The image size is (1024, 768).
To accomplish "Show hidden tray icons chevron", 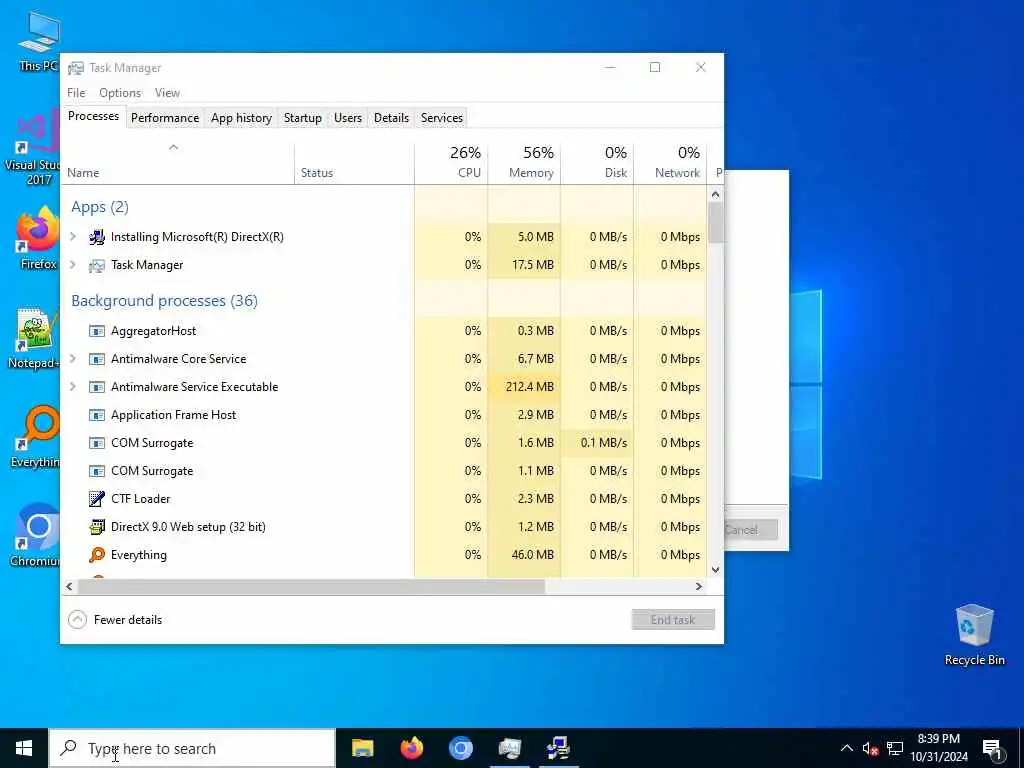I will [x=846, y=748].
